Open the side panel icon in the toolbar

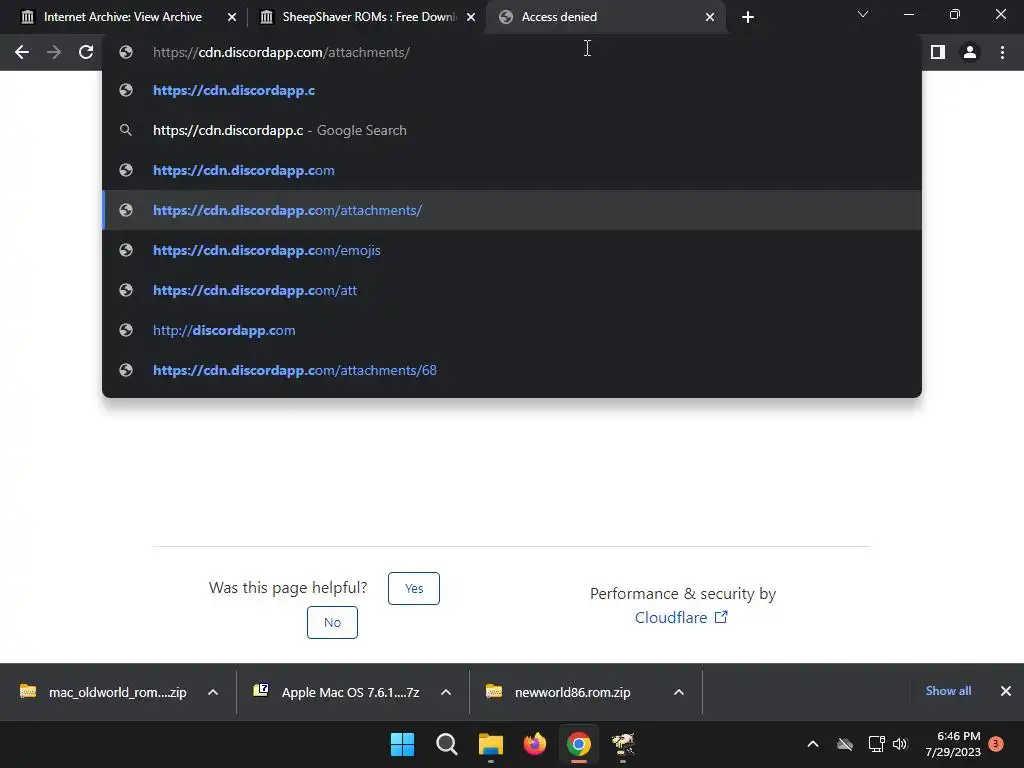pos(938,52)
